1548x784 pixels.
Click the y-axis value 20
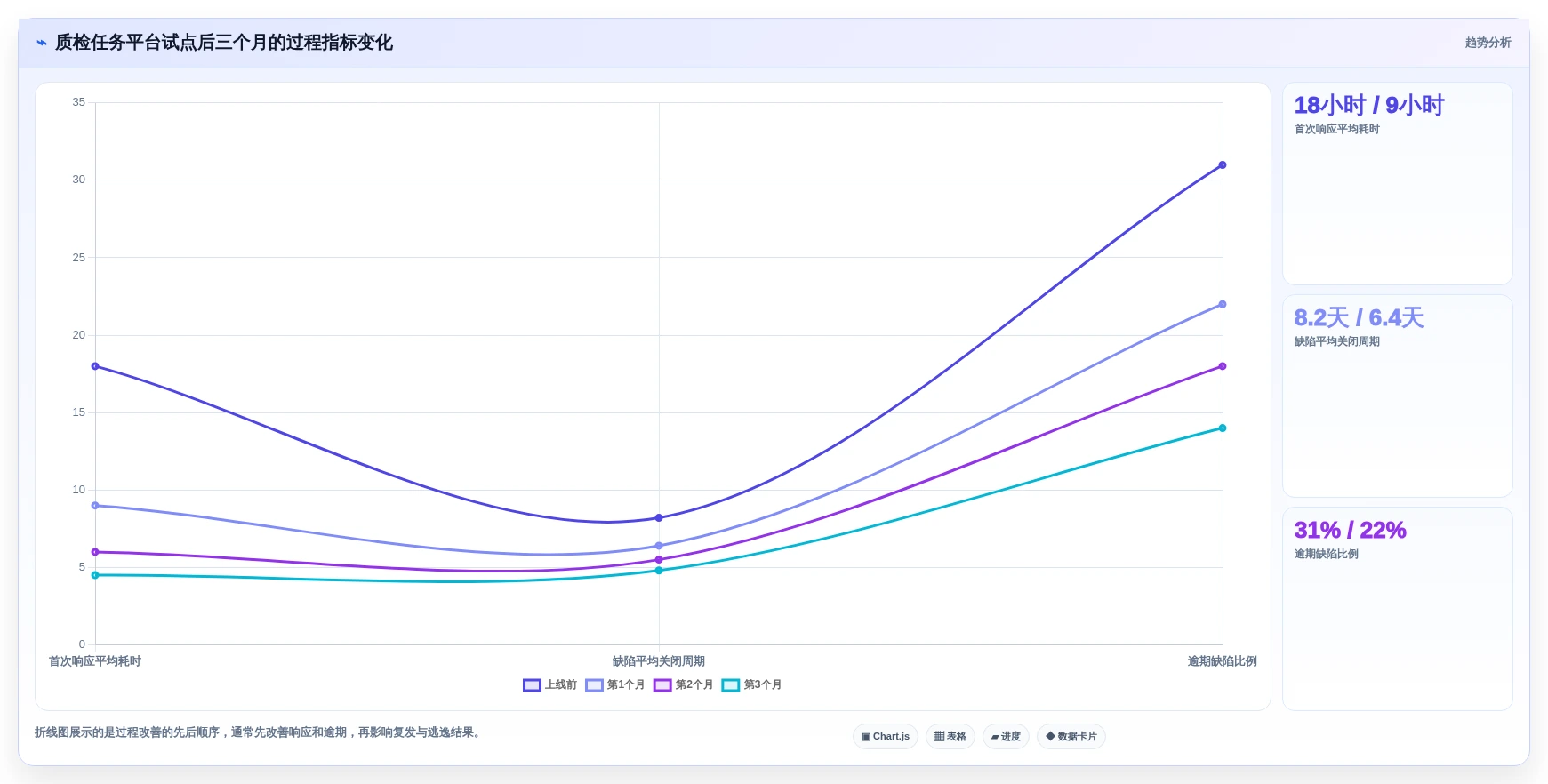[x=79, y=335]
